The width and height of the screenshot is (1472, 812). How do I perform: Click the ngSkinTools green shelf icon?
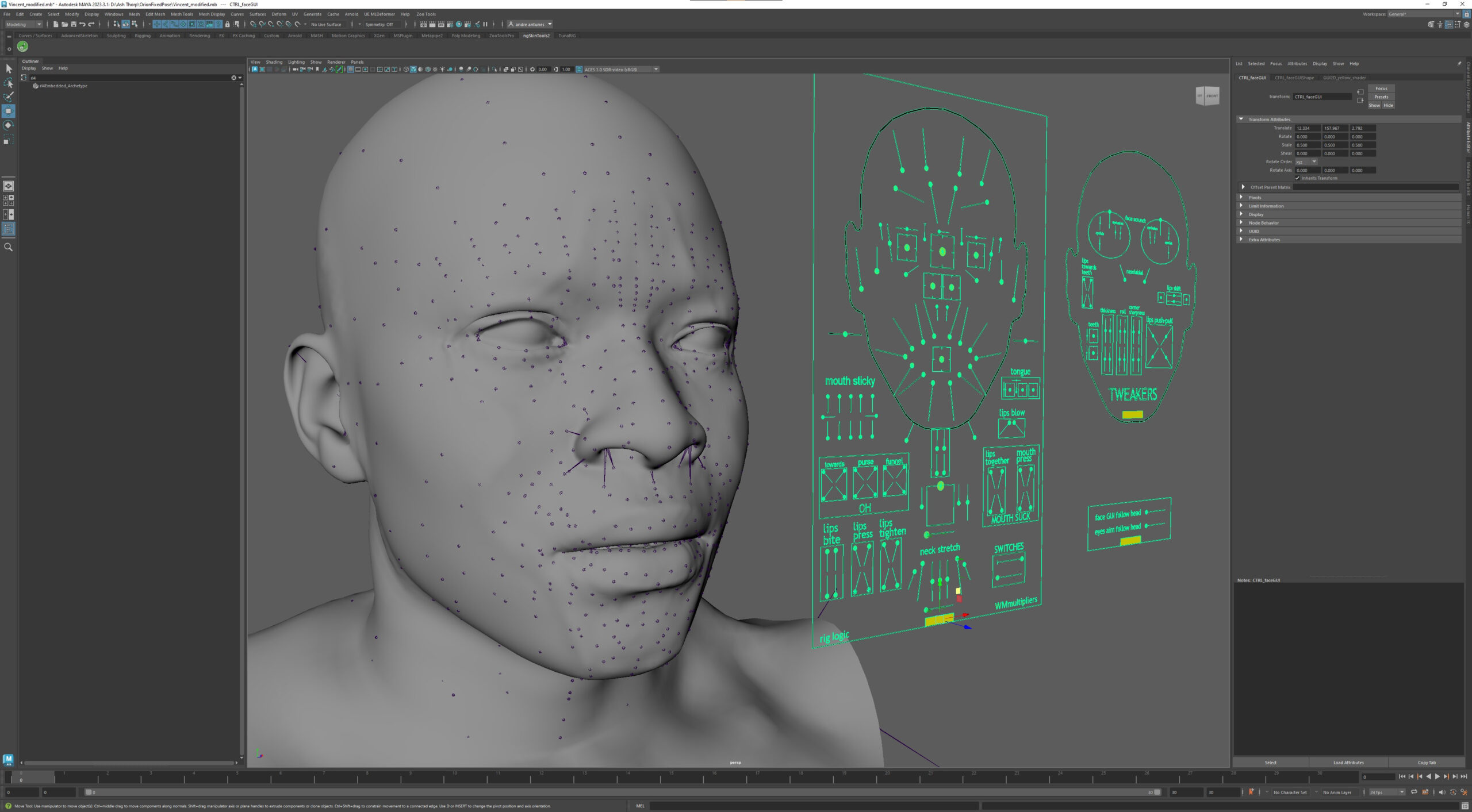[x=22, y=47]
